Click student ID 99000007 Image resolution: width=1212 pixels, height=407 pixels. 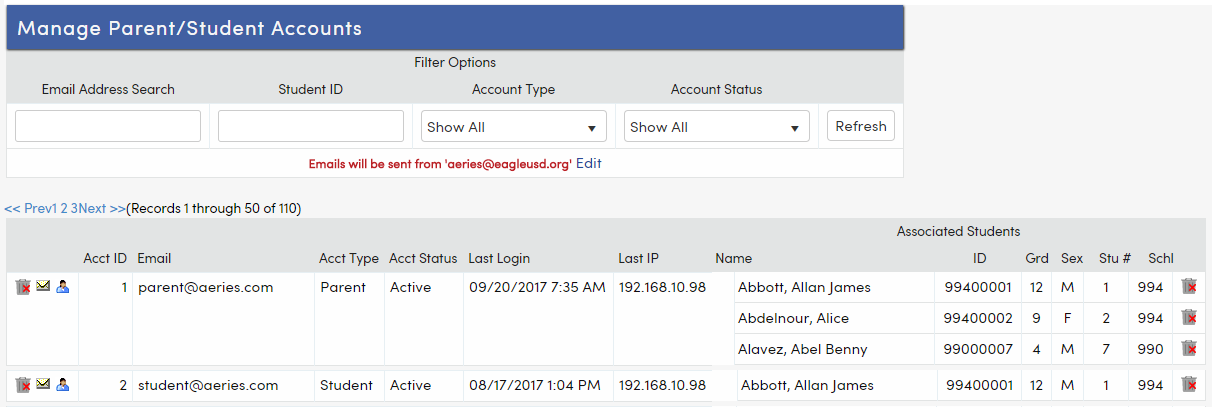point(978,349)
